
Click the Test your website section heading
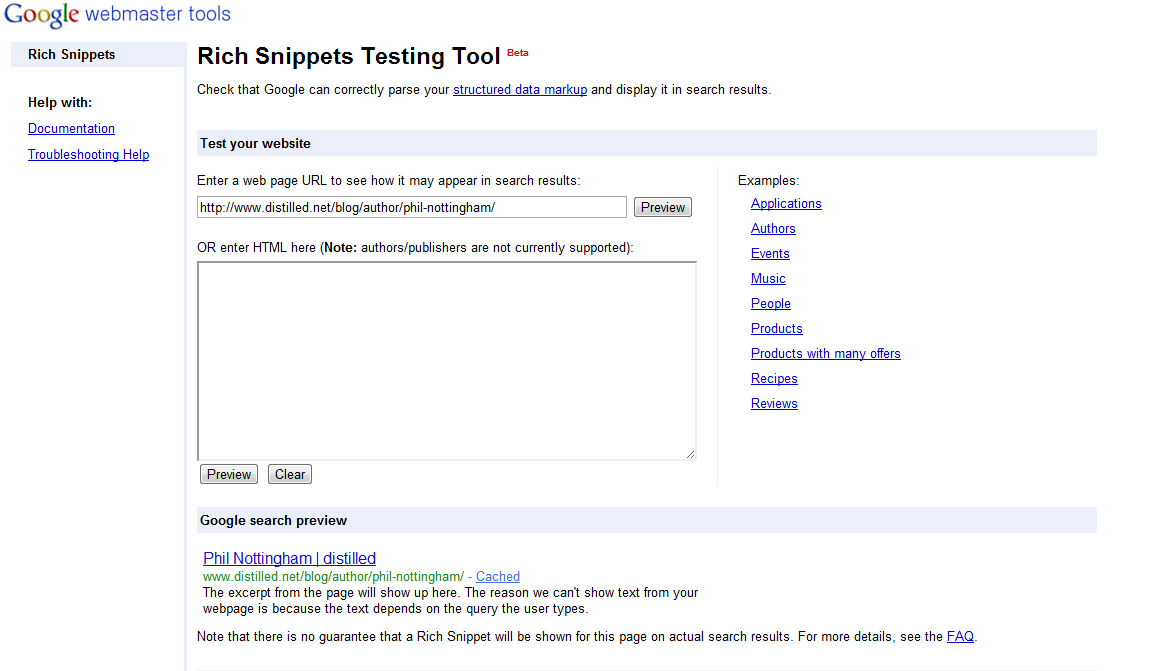(x=255, y=144)
